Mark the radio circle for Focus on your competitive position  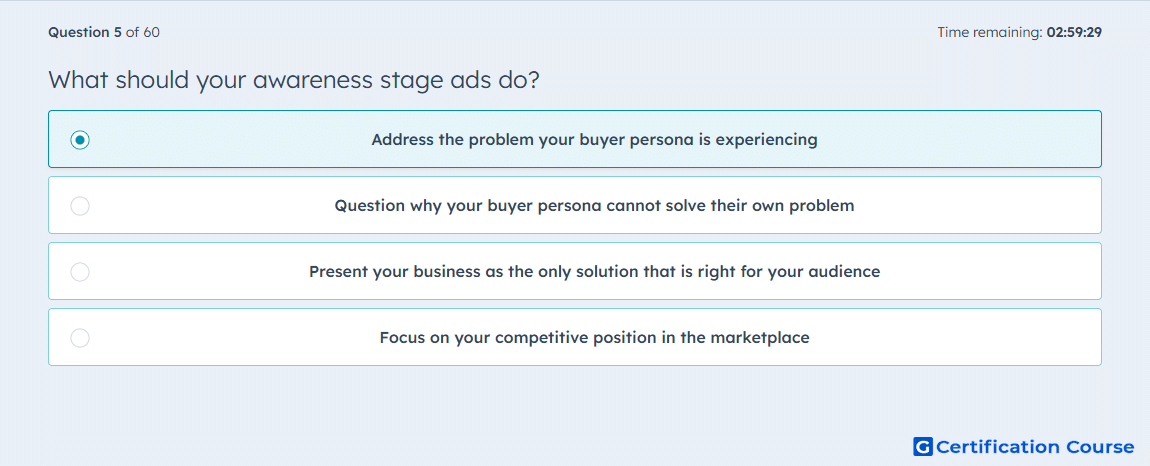80,338
